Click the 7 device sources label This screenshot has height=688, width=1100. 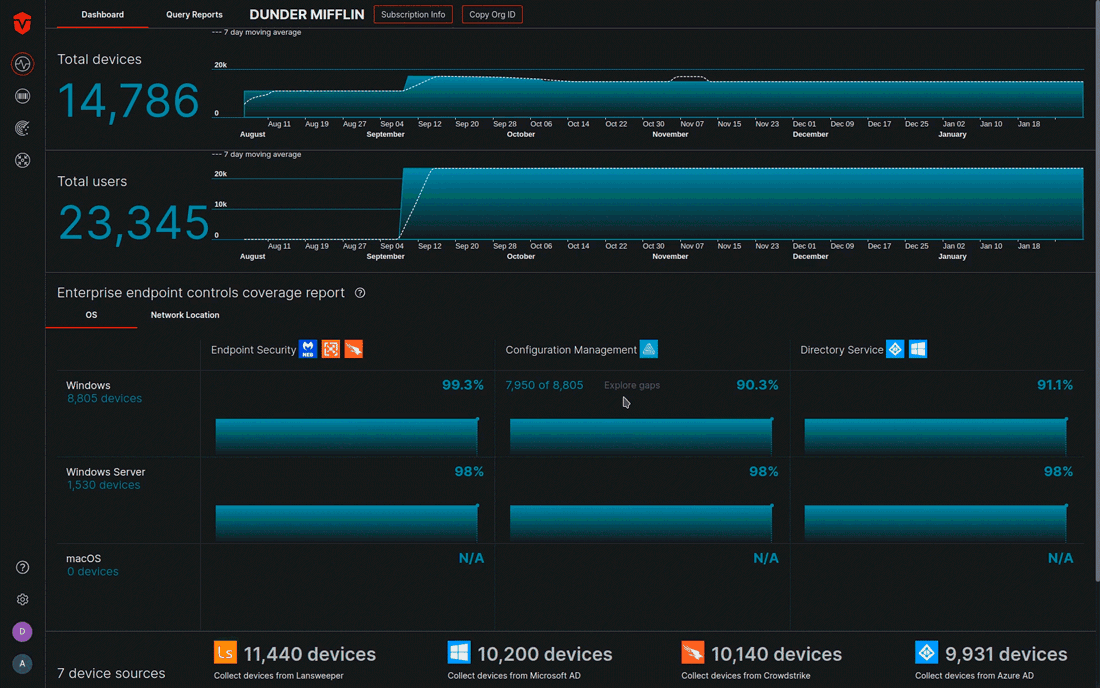pos(111,673)
